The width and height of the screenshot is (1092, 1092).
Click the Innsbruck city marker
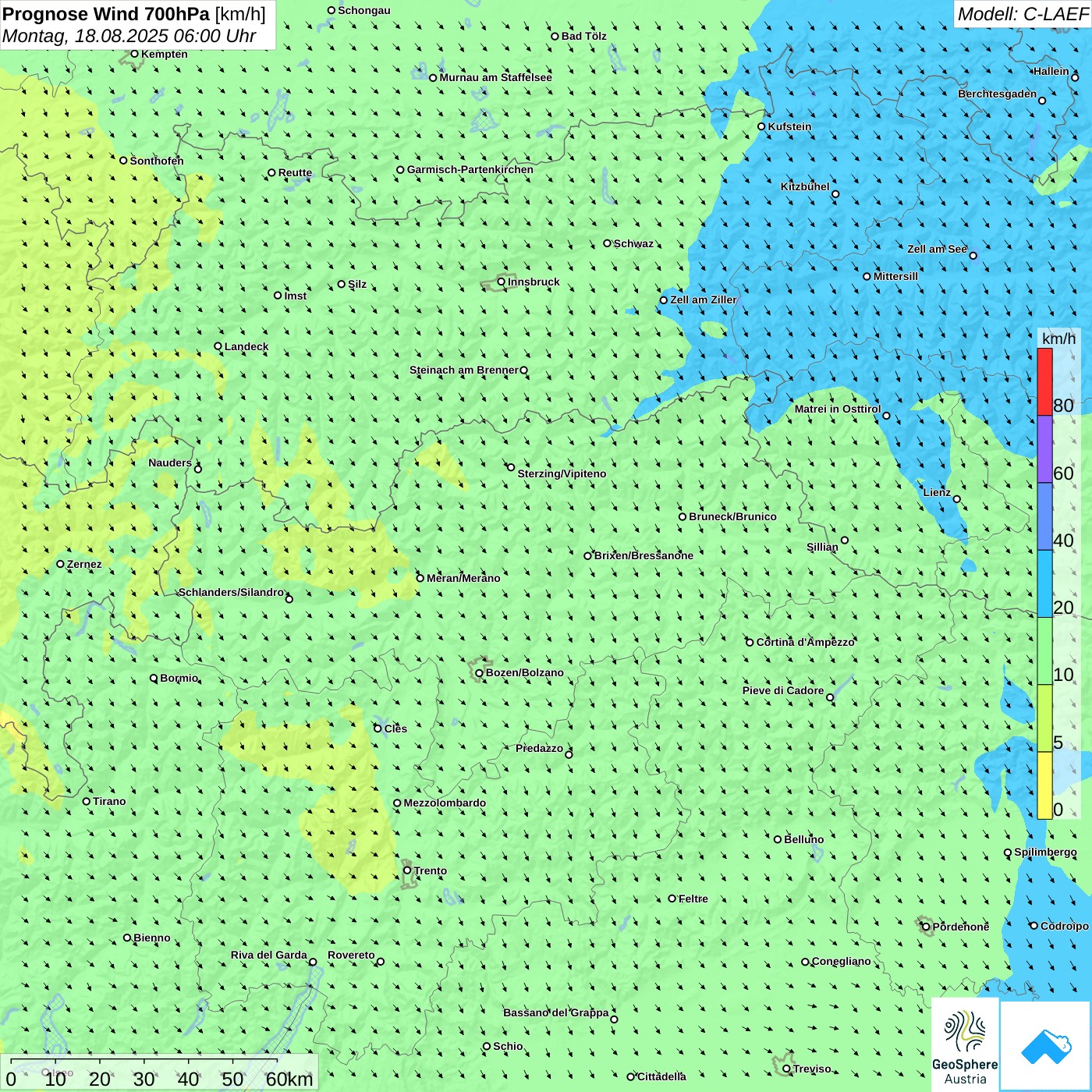click(x=502, y=282)
